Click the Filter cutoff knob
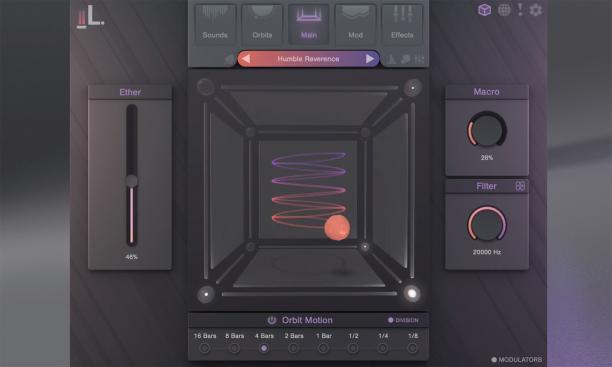Screen dimensions: 612x367 click(487, 224)
